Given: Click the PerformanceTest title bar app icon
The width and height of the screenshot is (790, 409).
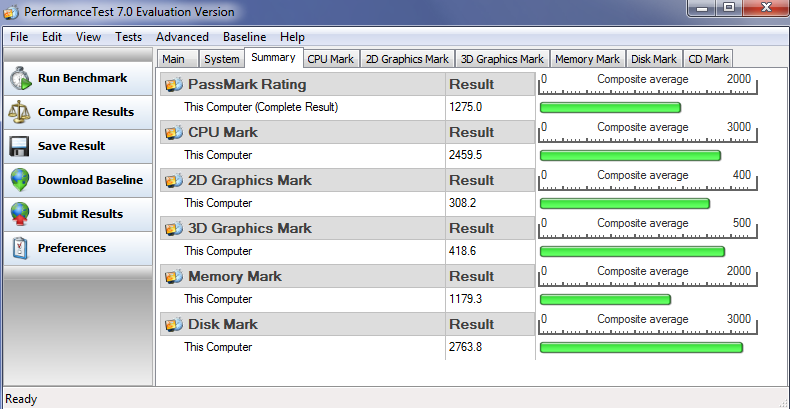Looking at the screenshot, I should (11, 12).
